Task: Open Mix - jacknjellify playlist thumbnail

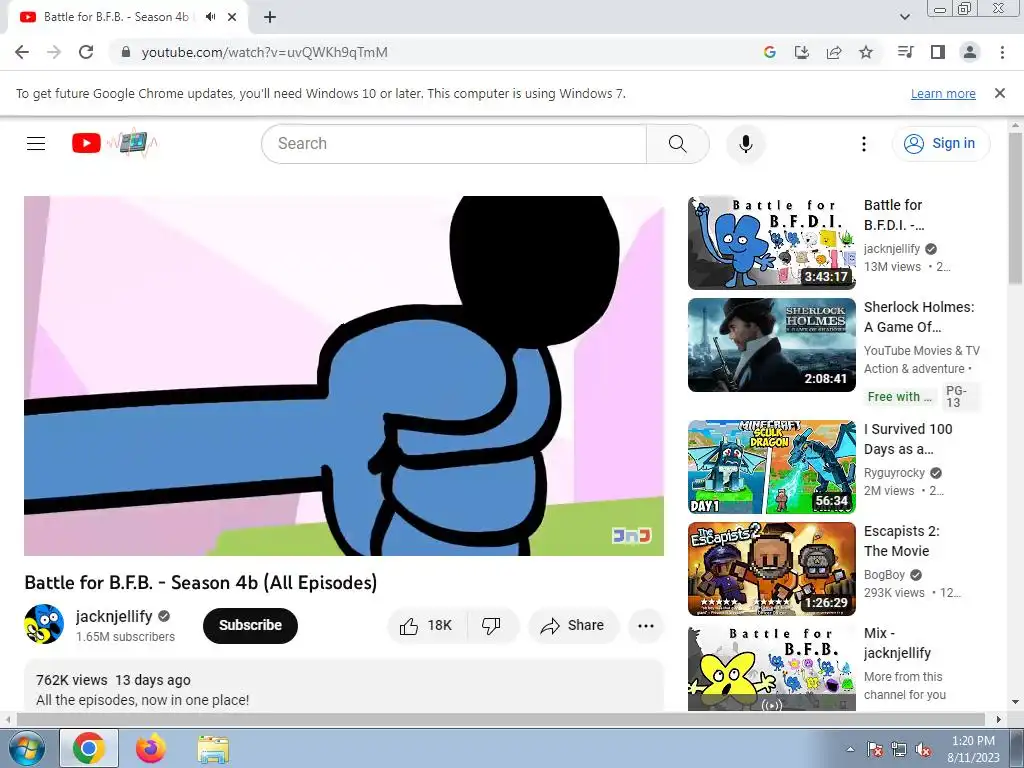Action: [x=772, y=667]
